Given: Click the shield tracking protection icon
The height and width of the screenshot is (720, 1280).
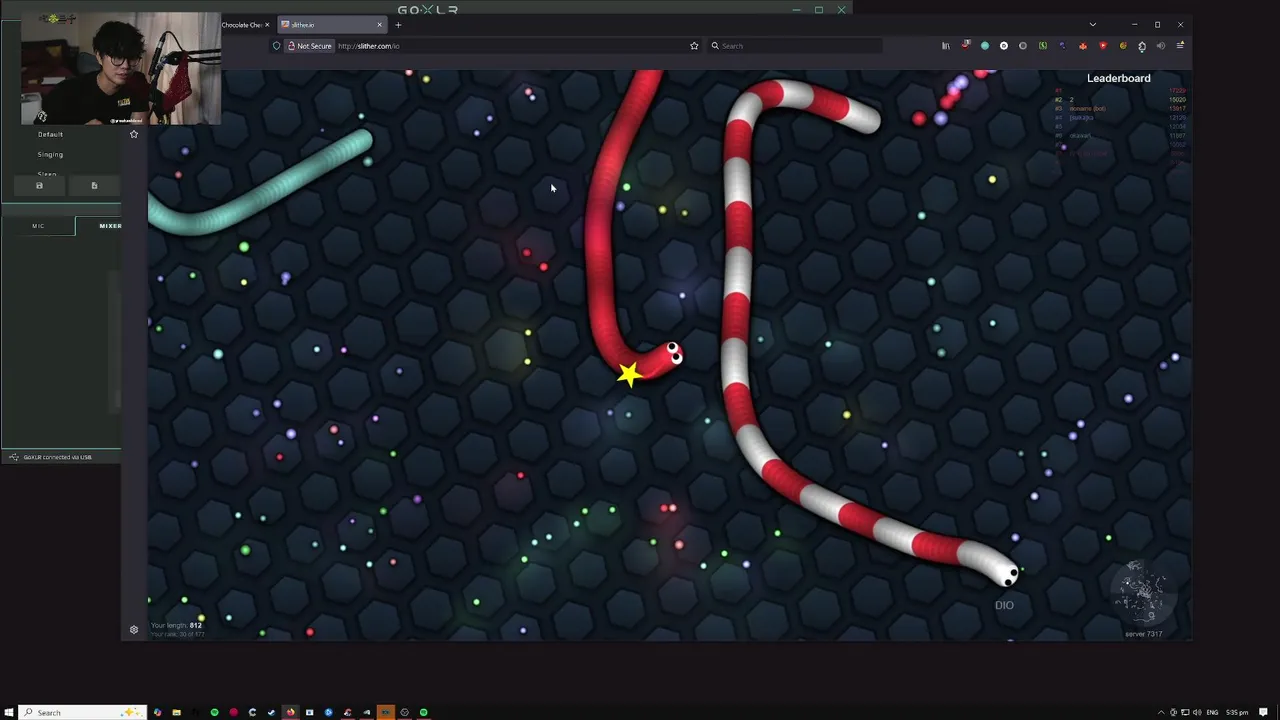Looking at the screenshot, I should pos(277,46).
